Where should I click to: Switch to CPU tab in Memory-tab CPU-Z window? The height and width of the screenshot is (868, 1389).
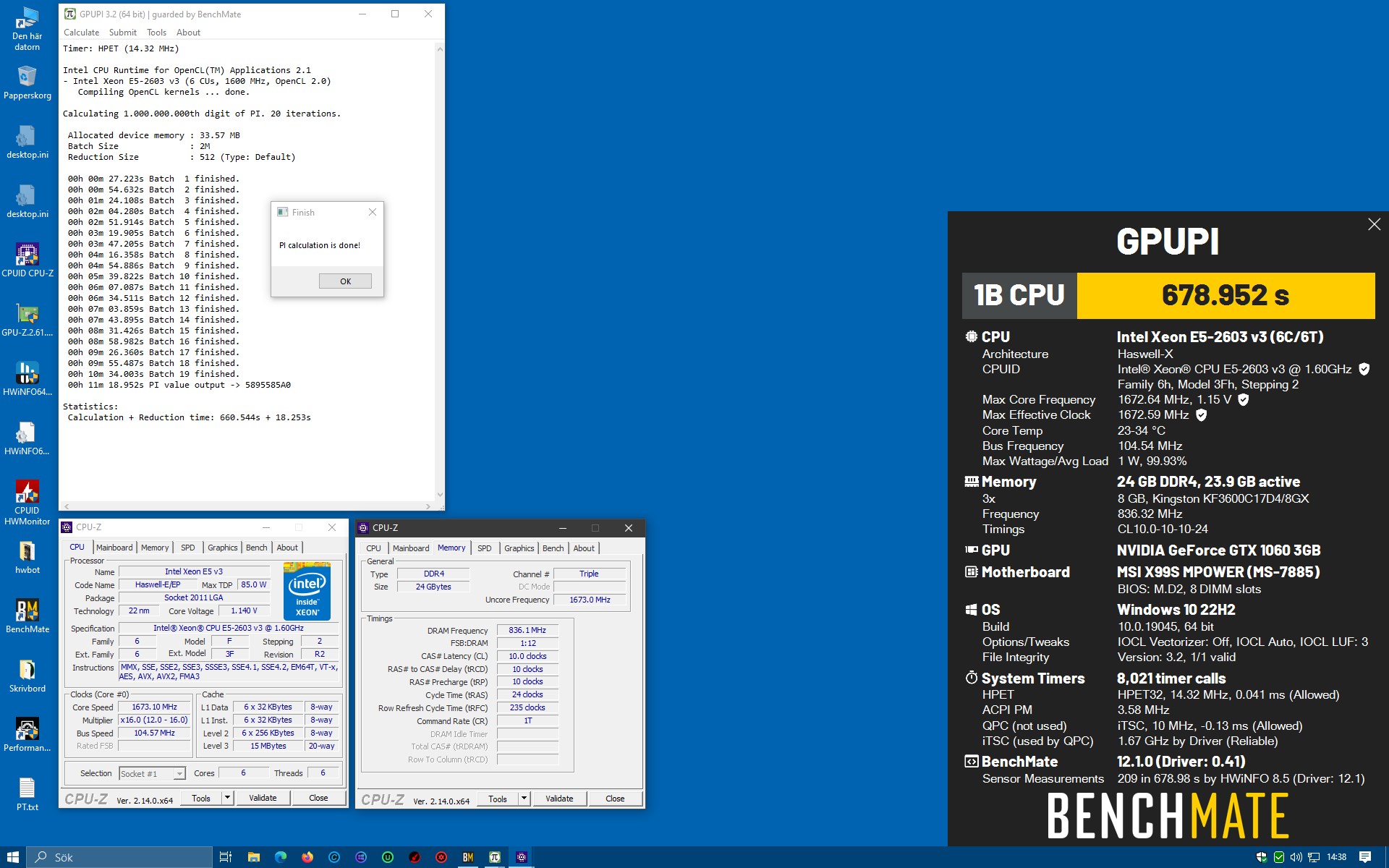coord(373,548)
